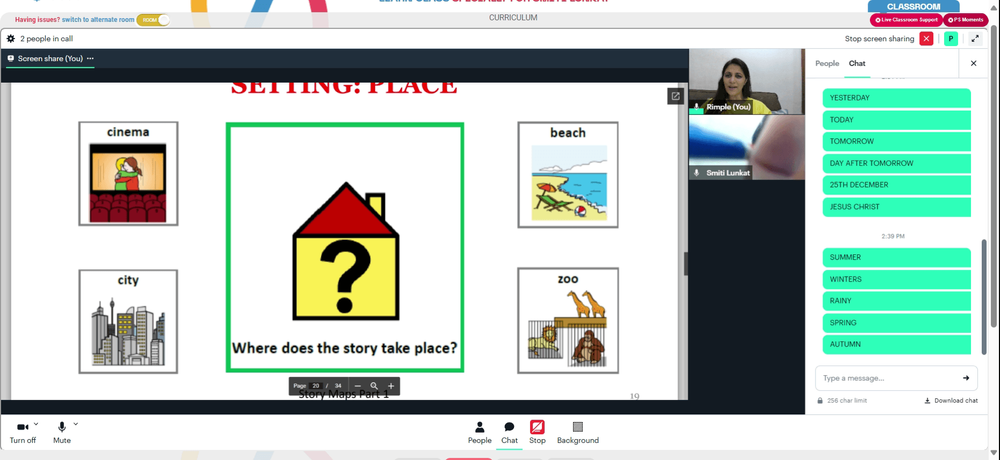Click the chat panel vertical scrollbar

[984, 297]
